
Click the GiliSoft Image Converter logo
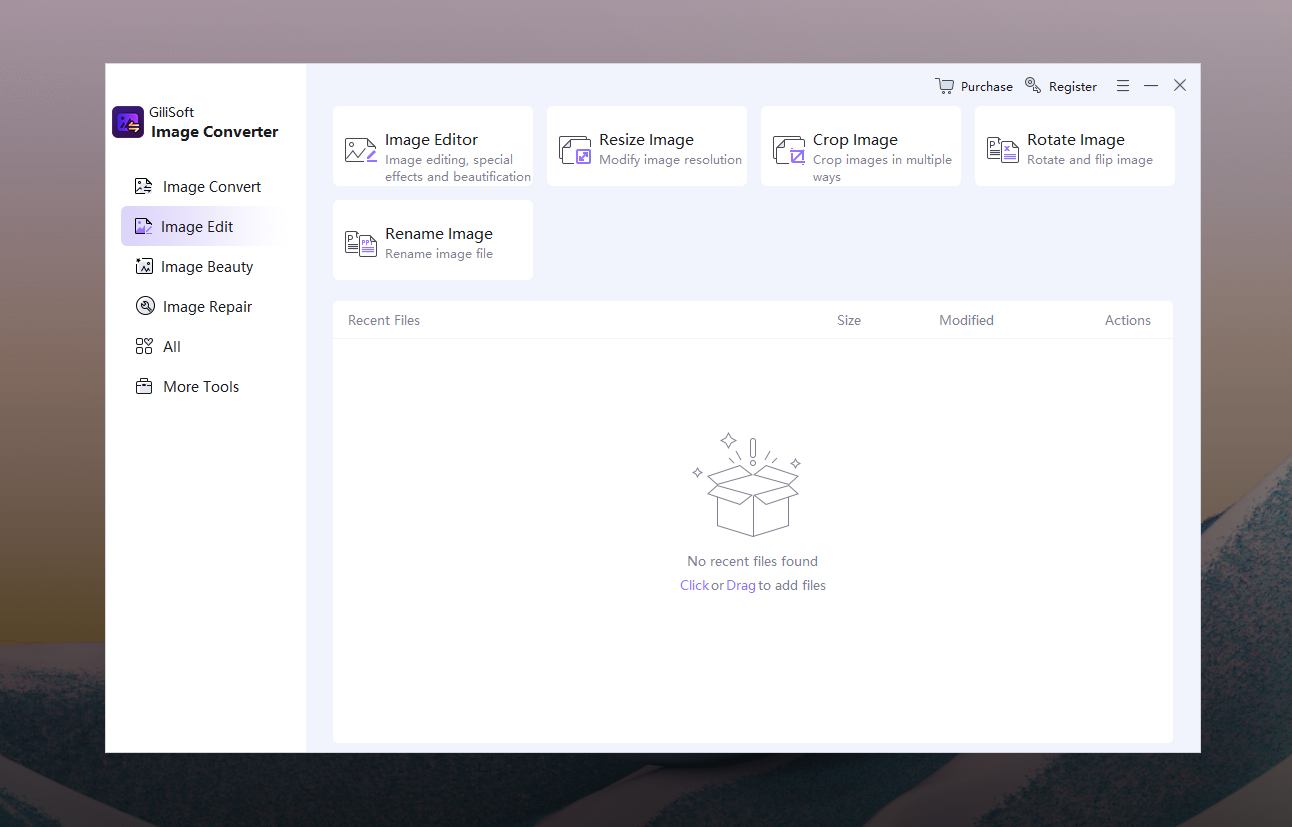128,122
